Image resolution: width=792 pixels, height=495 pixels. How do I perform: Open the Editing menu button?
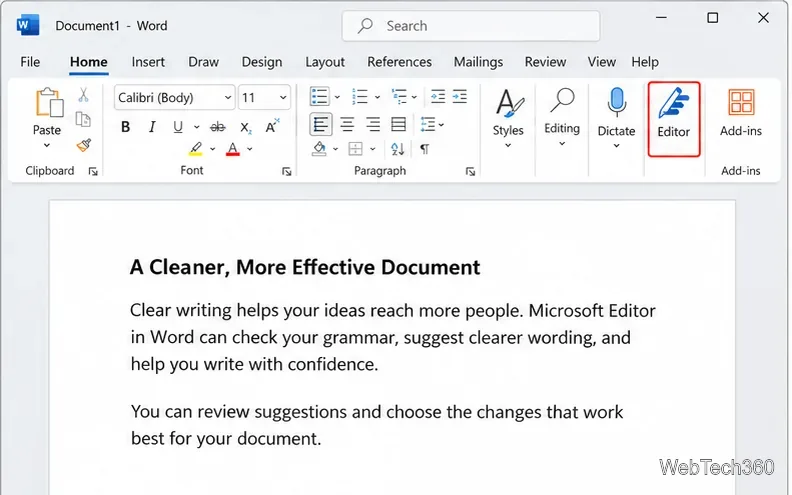(562, 119)
